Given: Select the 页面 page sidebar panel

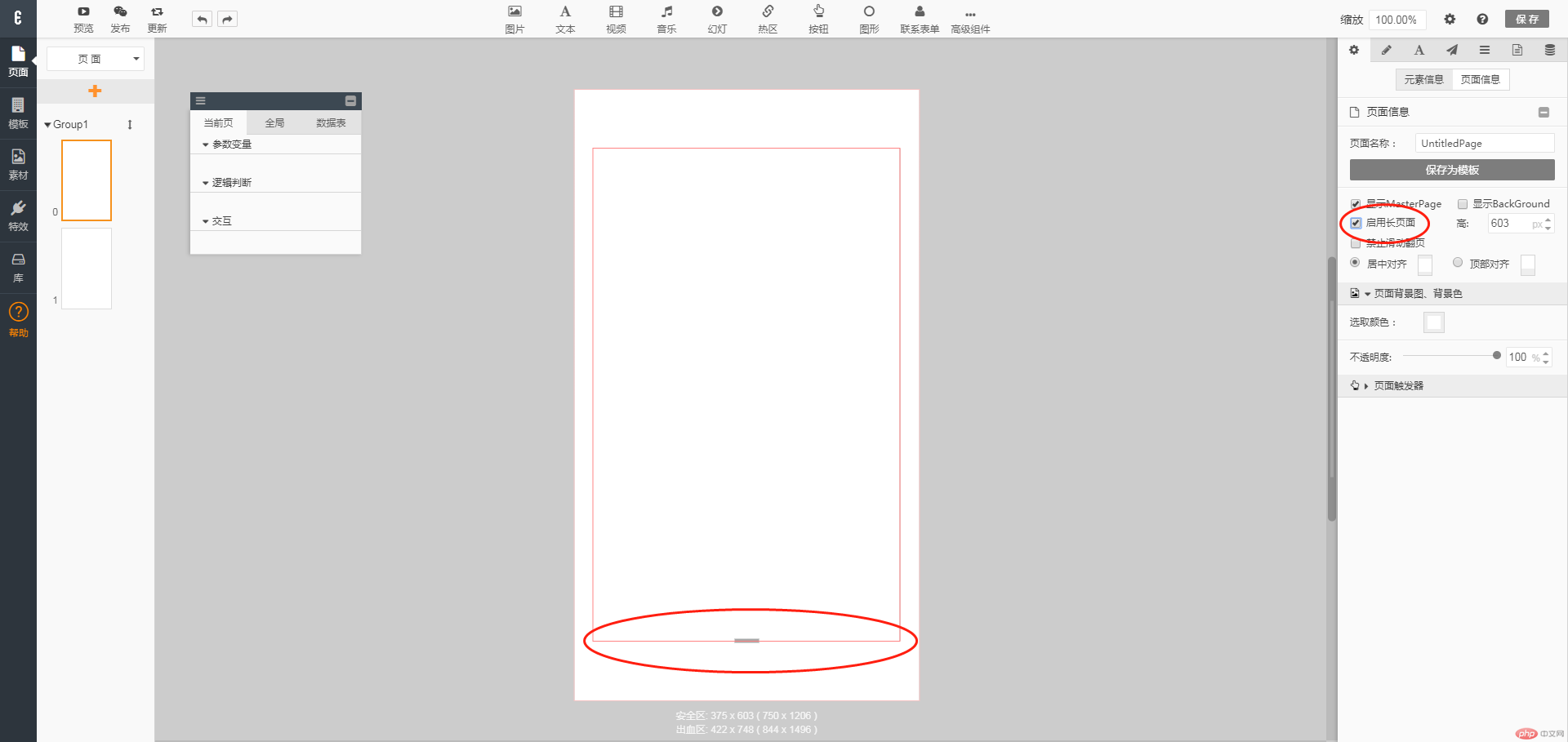Looking at the screenshot, I should [18, 61].
